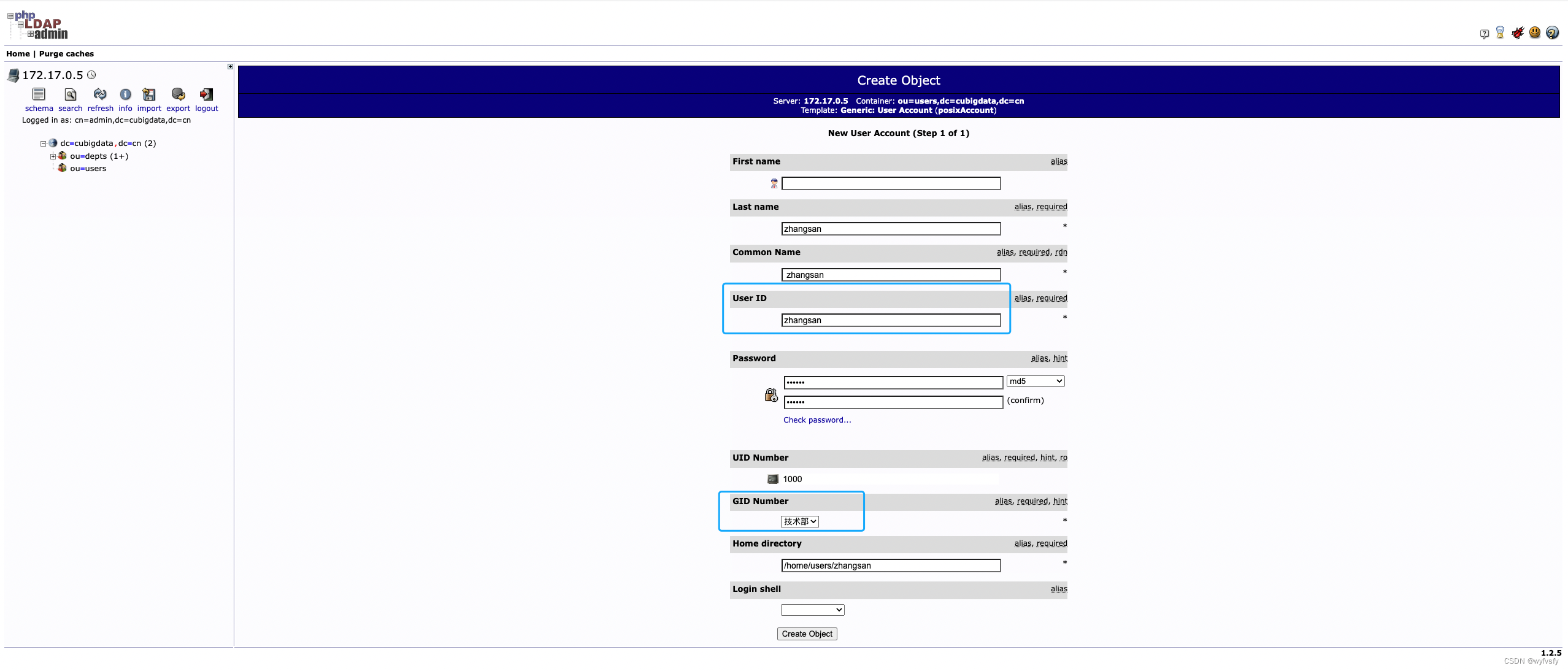Viewport: 1568px width, 671px height.
Task: Expand the GID Number 技术部 dropdown
Action: 799,520
